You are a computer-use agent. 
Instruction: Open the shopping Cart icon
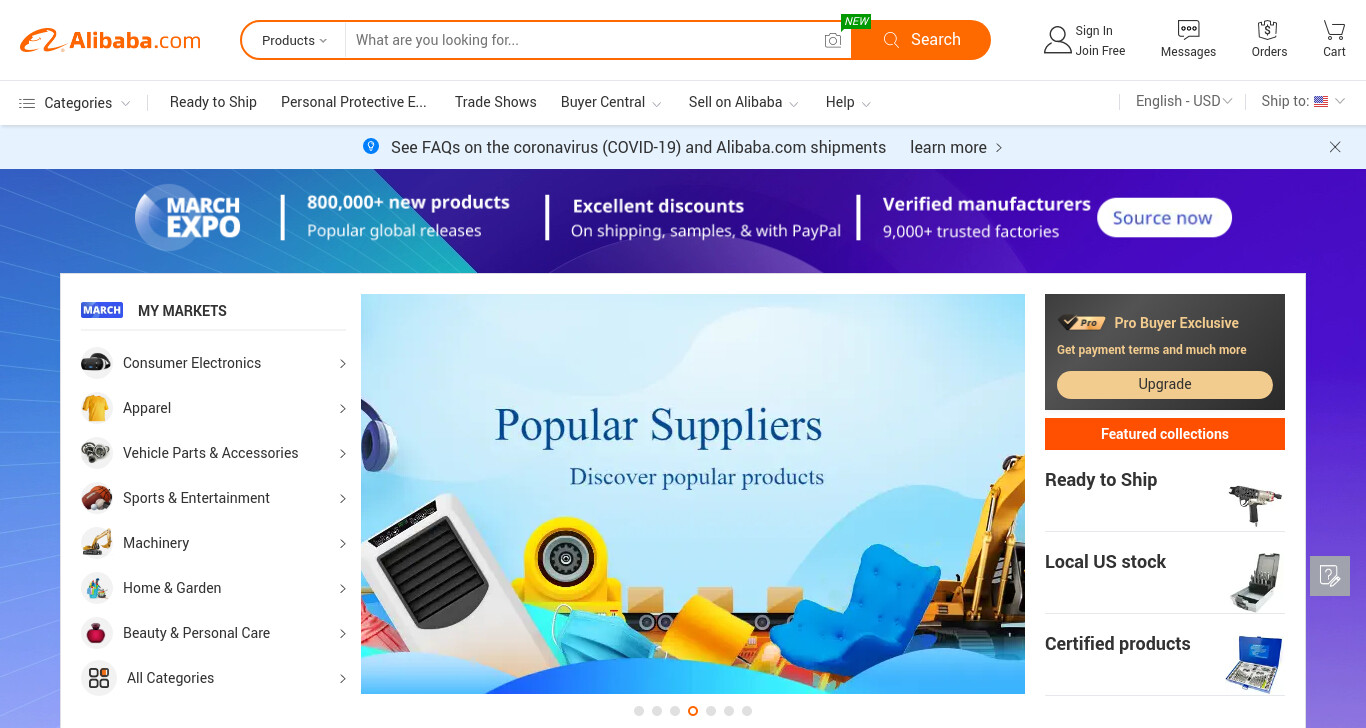point(1334,29)
